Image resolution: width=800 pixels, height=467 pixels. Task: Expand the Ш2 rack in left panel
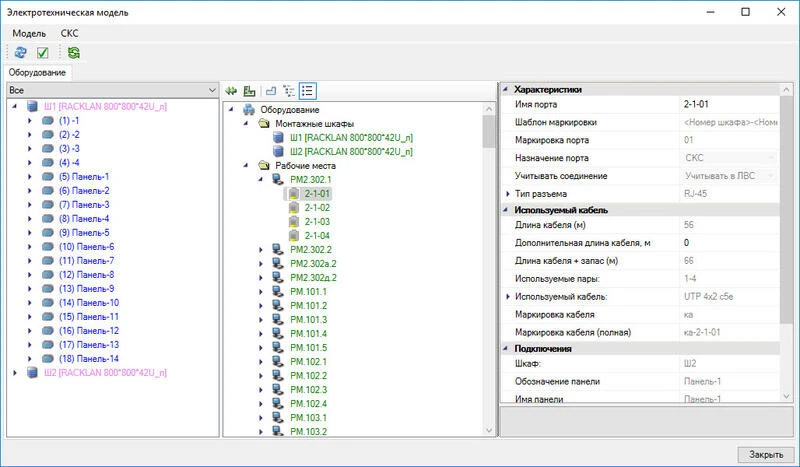13,372
